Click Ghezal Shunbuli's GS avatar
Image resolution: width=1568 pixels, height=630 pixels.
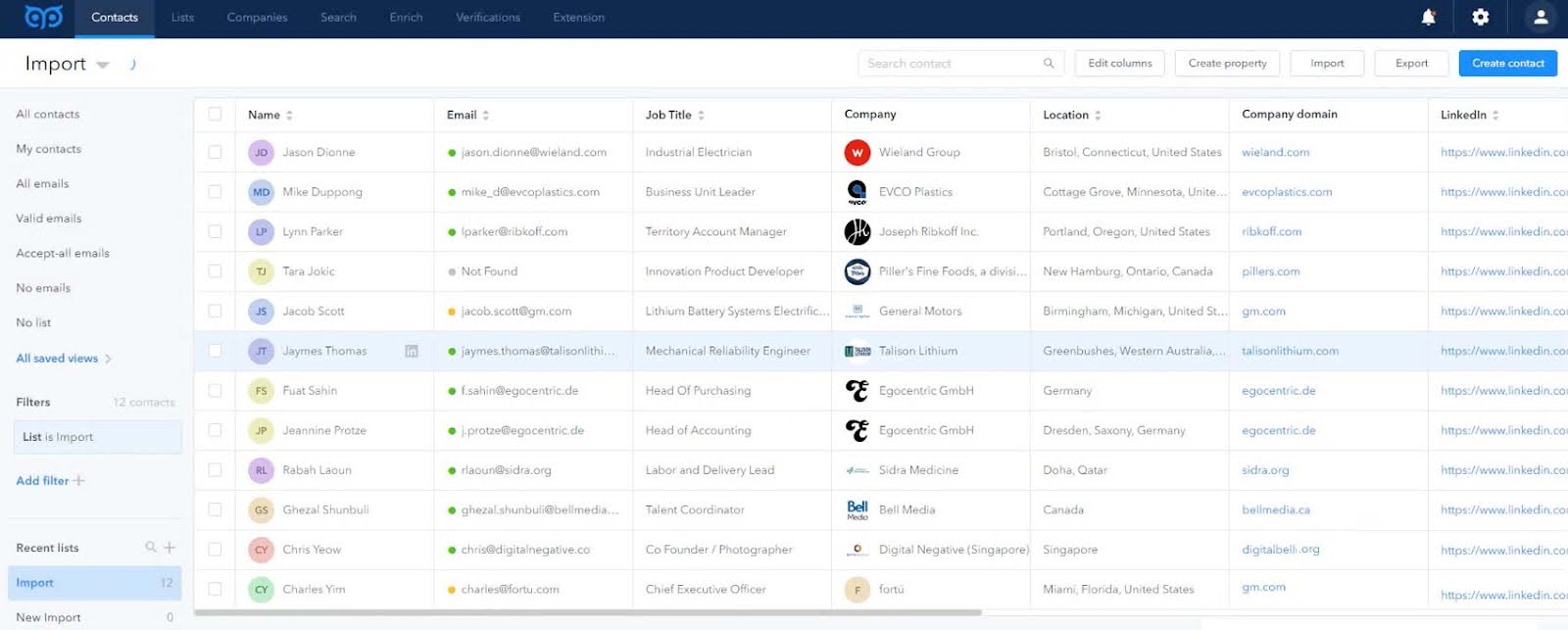point(261,509)
